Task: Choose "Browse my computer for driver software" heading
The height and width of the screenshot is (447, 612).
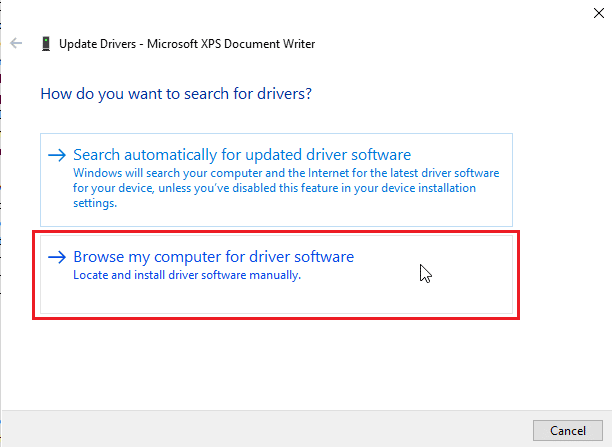Action: click(x=213, y=257)
